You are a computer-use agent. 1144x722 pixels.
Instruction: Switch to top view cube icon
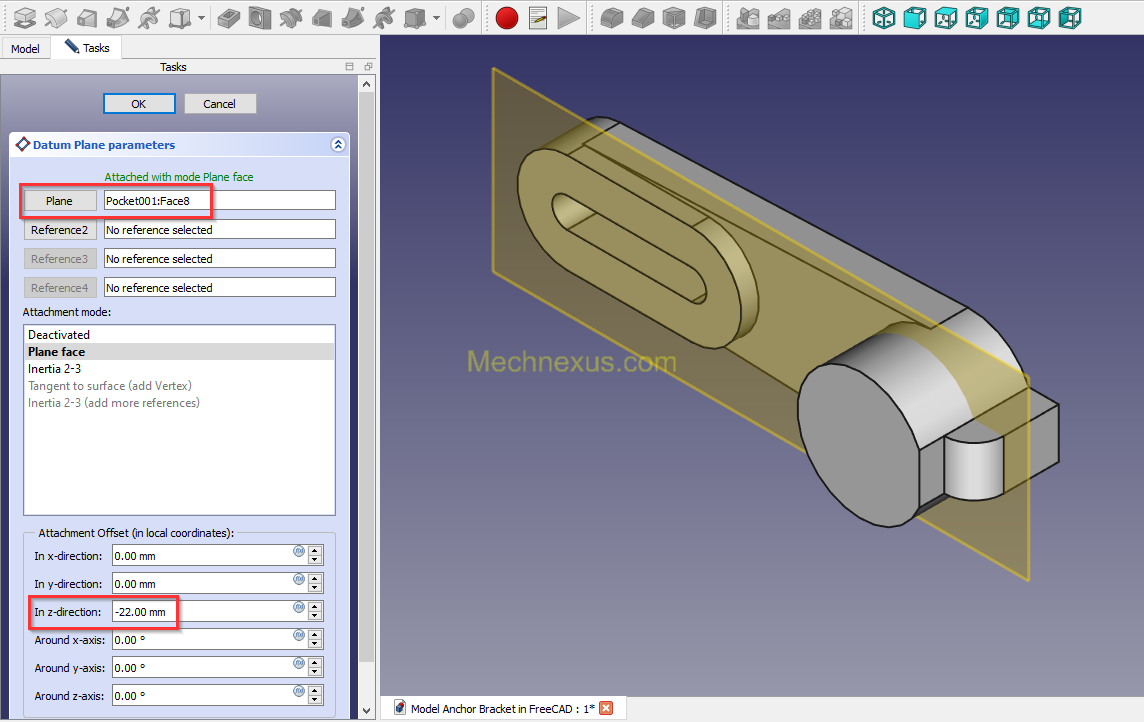point(946,18)
